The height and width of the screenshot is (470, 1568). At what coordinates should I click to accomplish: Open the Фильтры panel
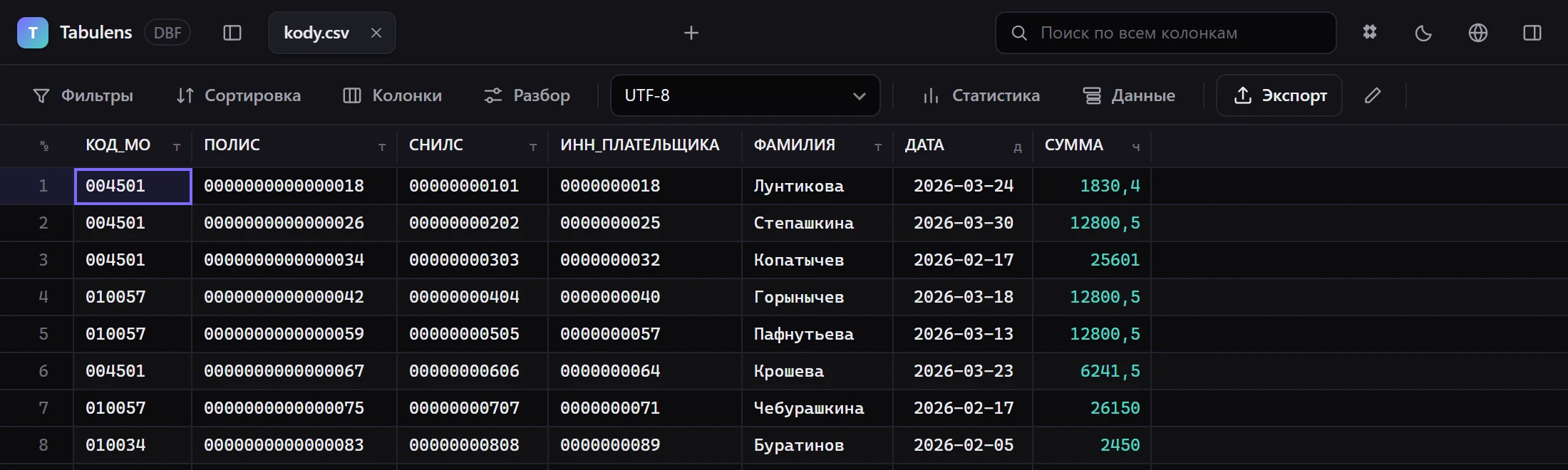coord(83,95)
